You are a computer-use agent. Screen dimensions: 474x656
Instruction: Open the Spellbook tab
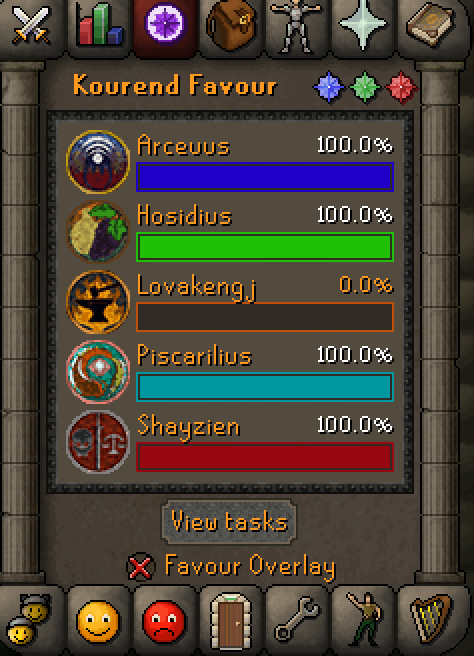point(431,25)
